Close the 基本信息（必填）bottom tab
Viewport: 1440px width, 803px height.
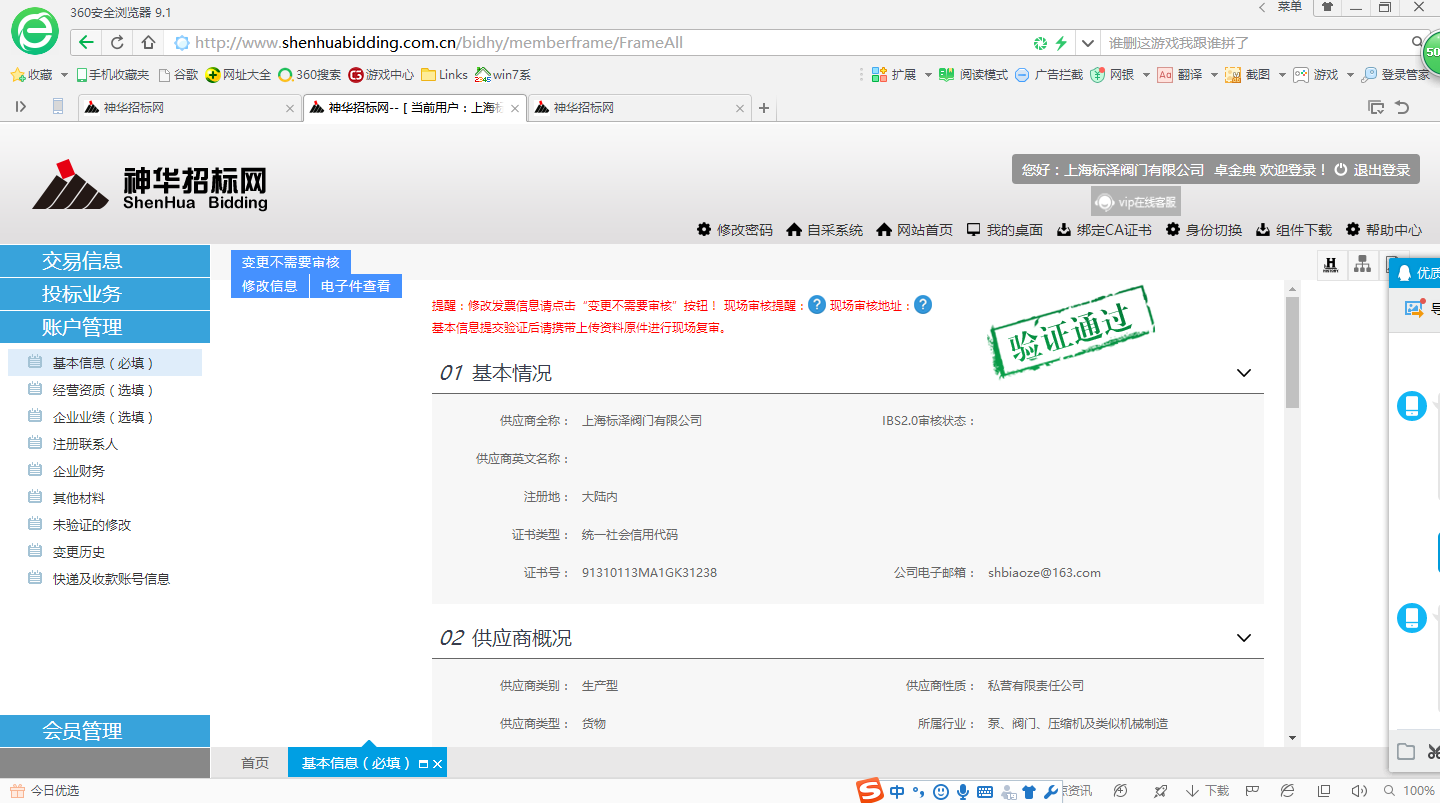tap(437, 764)
